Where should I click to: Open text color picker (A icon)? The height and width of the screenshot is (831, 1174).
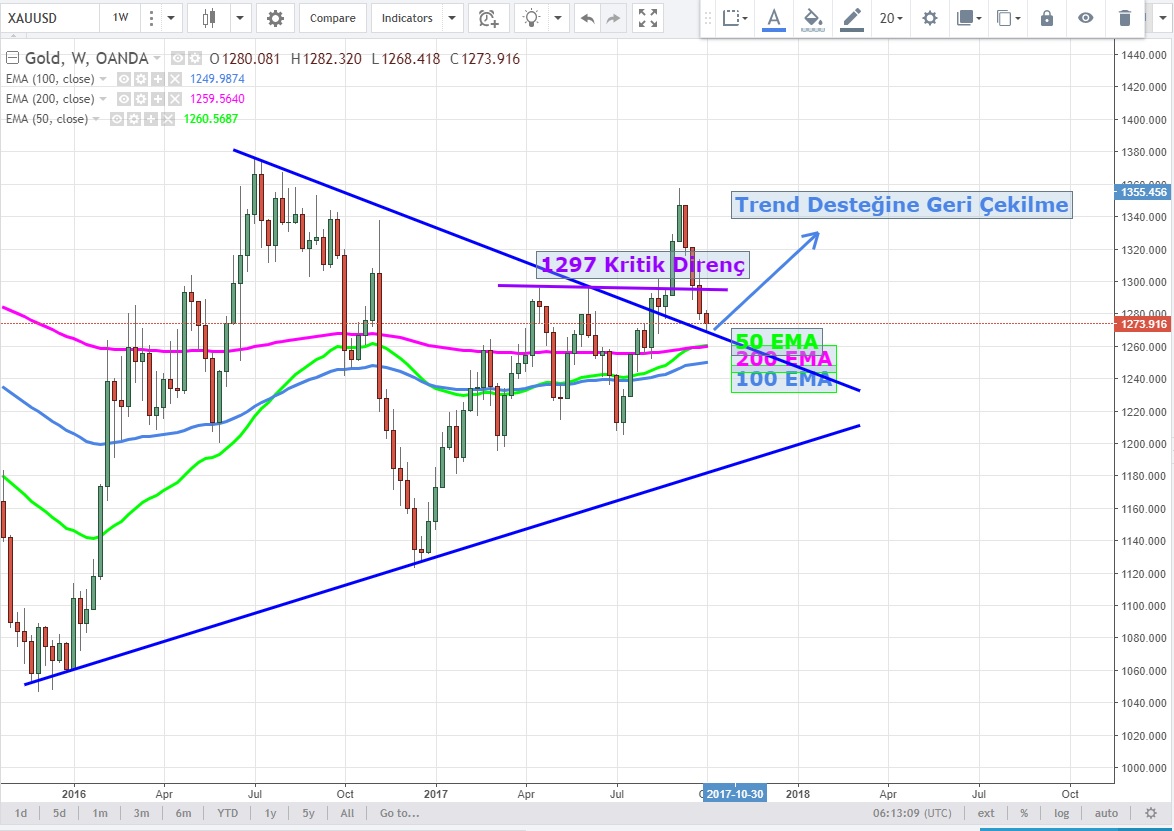point(773,18)
